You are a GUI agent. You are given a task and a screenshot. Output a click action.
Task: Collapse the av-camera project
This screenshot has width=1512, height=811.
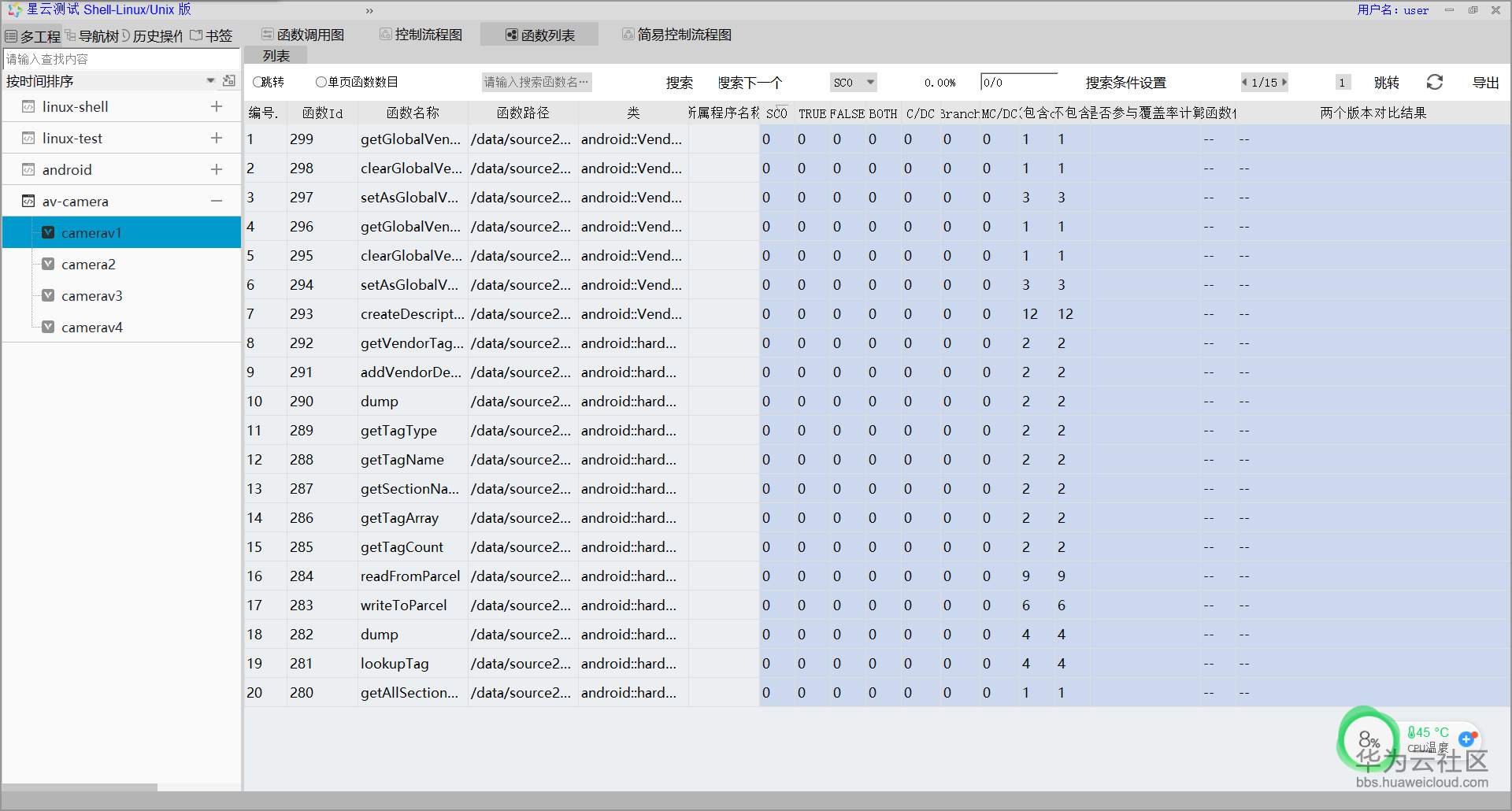coord(217,201)
